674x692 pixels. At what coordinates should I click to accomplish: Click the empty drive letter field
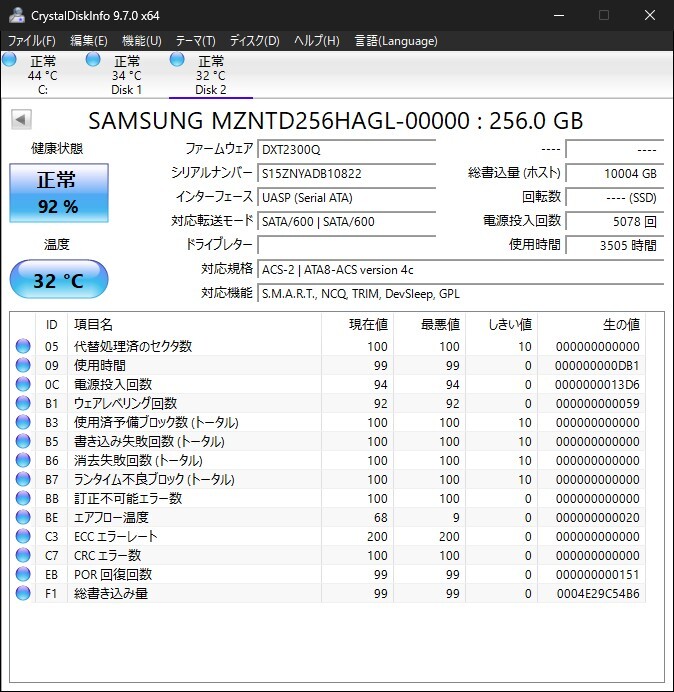point(346,245)
